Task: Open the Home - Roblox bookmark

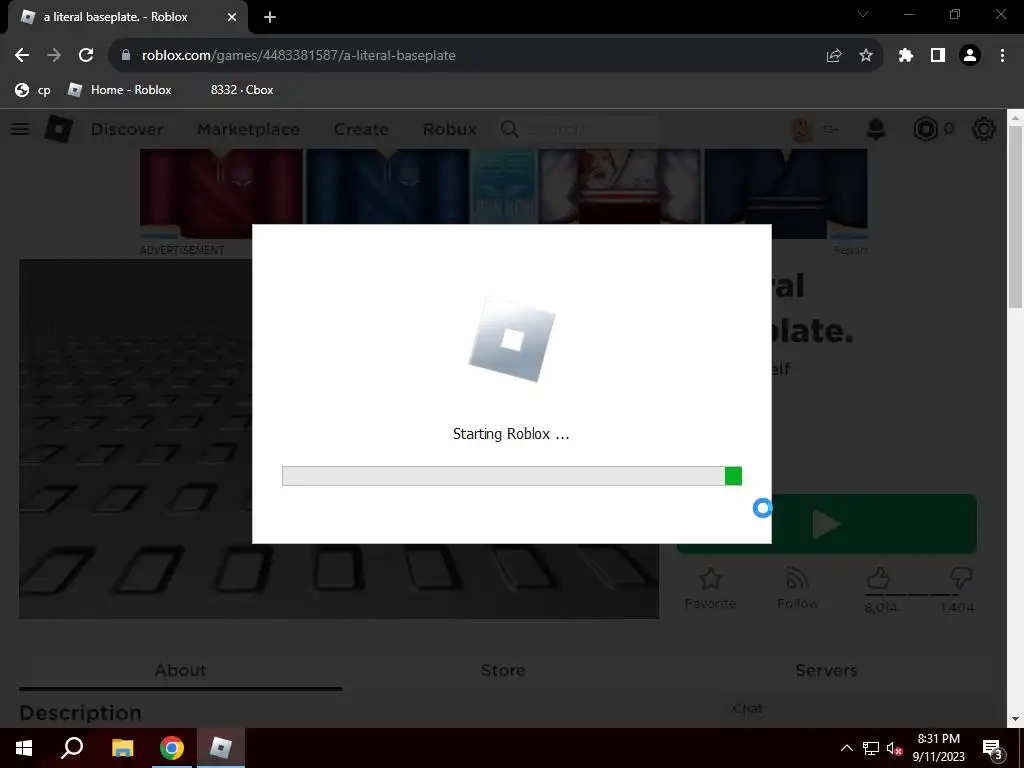Action: click(120, 90)
